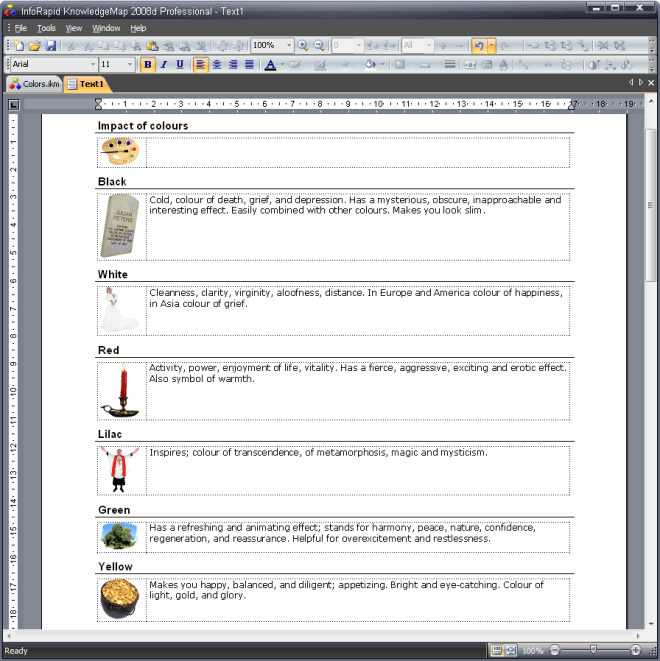This screenshot has width=660, height=661.
Task: Click the Open folder icon
Action: 35,46
